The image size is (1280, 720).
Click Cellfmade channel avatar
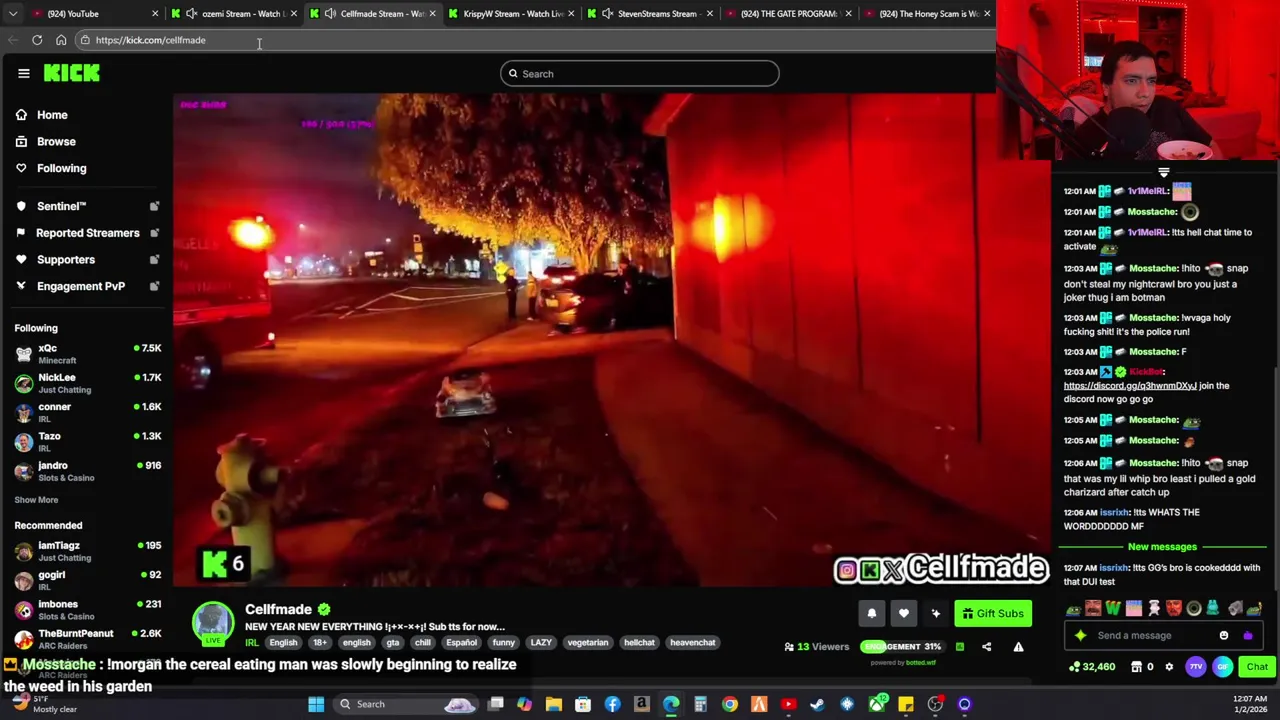[213, 623]
